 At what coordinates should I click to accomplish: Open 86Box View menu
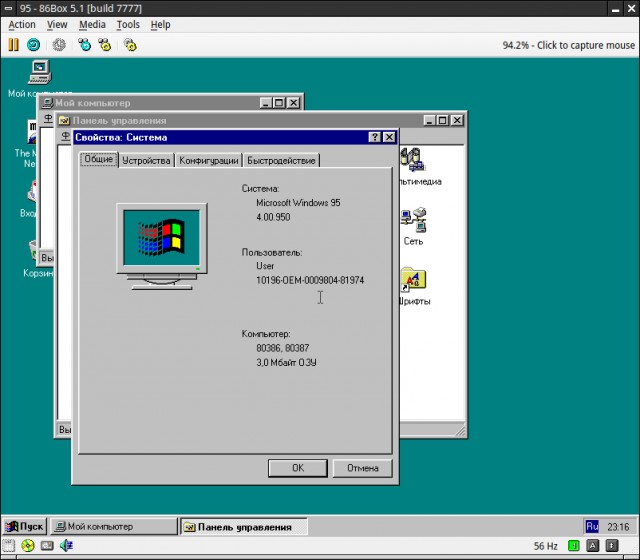click(57, 24)
